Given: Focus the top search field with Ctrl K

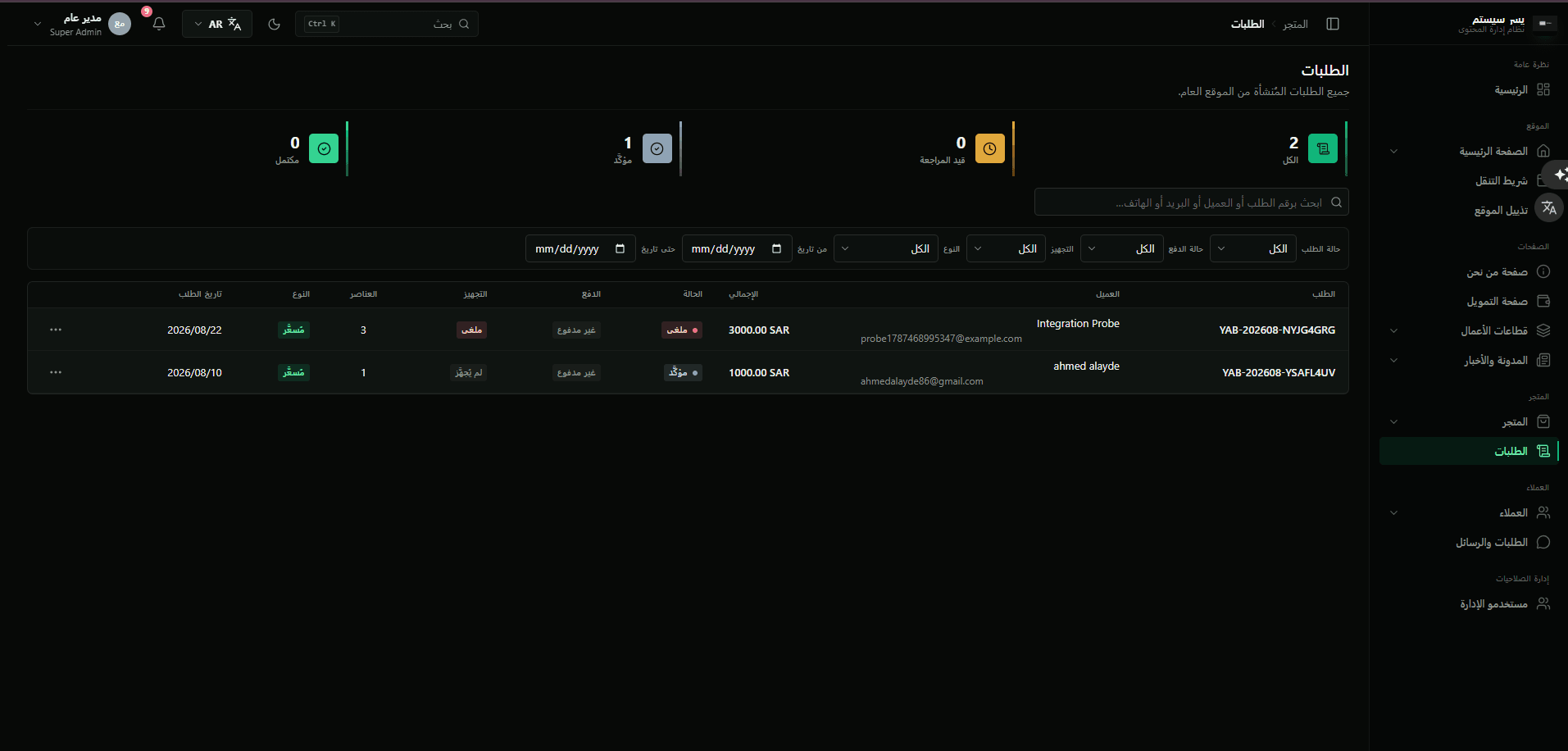Looking at the screenshot, I should click(387, 24).
